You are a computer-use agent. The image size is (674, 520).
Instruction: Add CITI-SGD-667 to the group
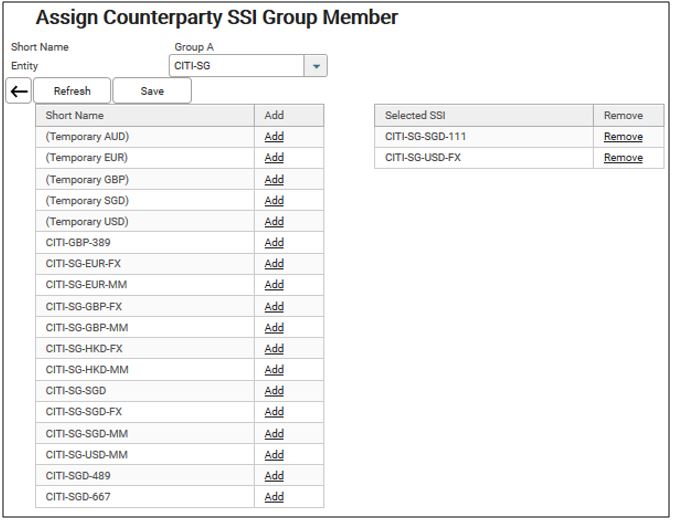point(274,497)
